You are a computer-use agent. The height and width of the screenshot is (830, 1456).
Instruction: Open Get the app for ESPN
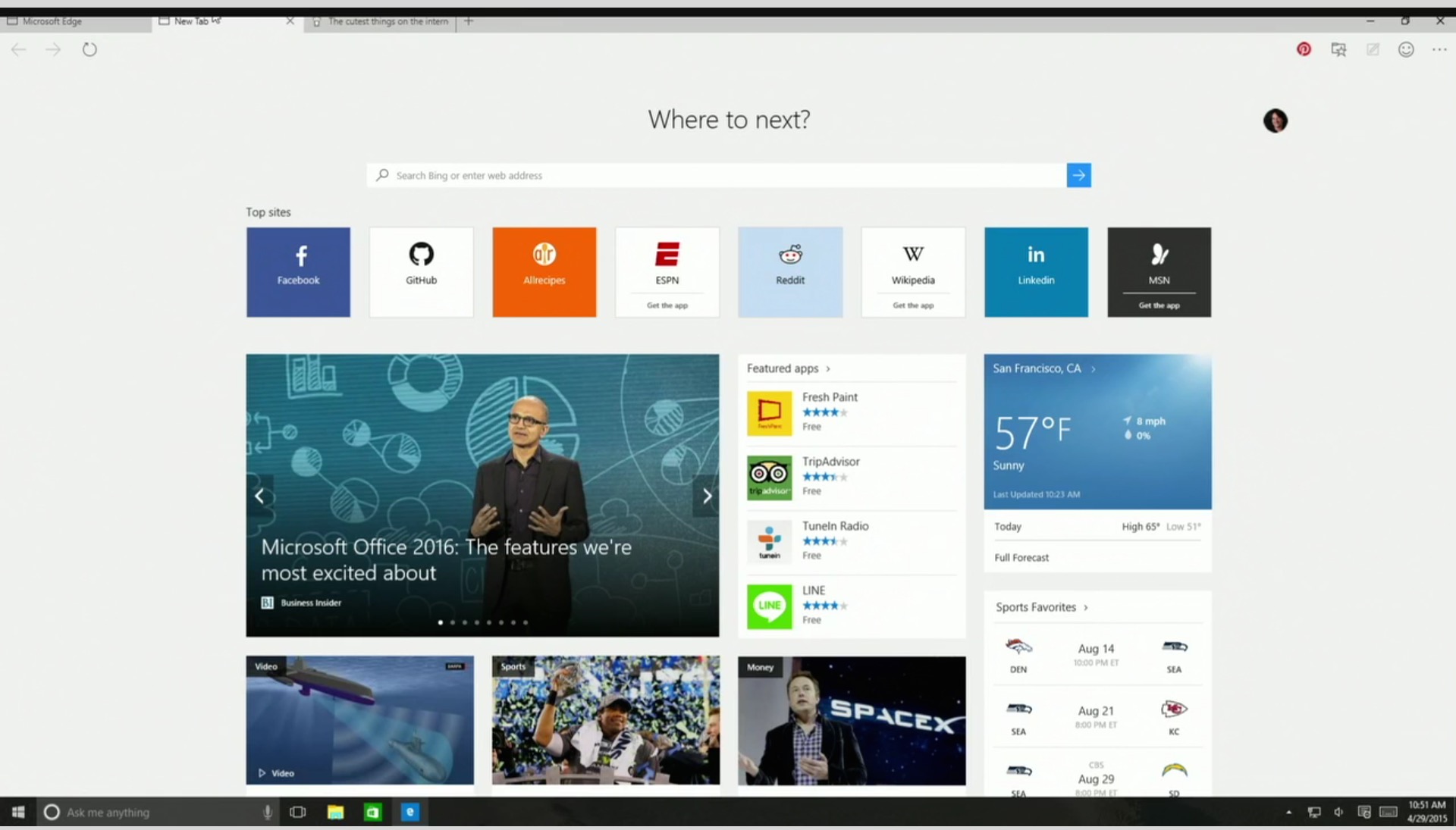point(667,305)
